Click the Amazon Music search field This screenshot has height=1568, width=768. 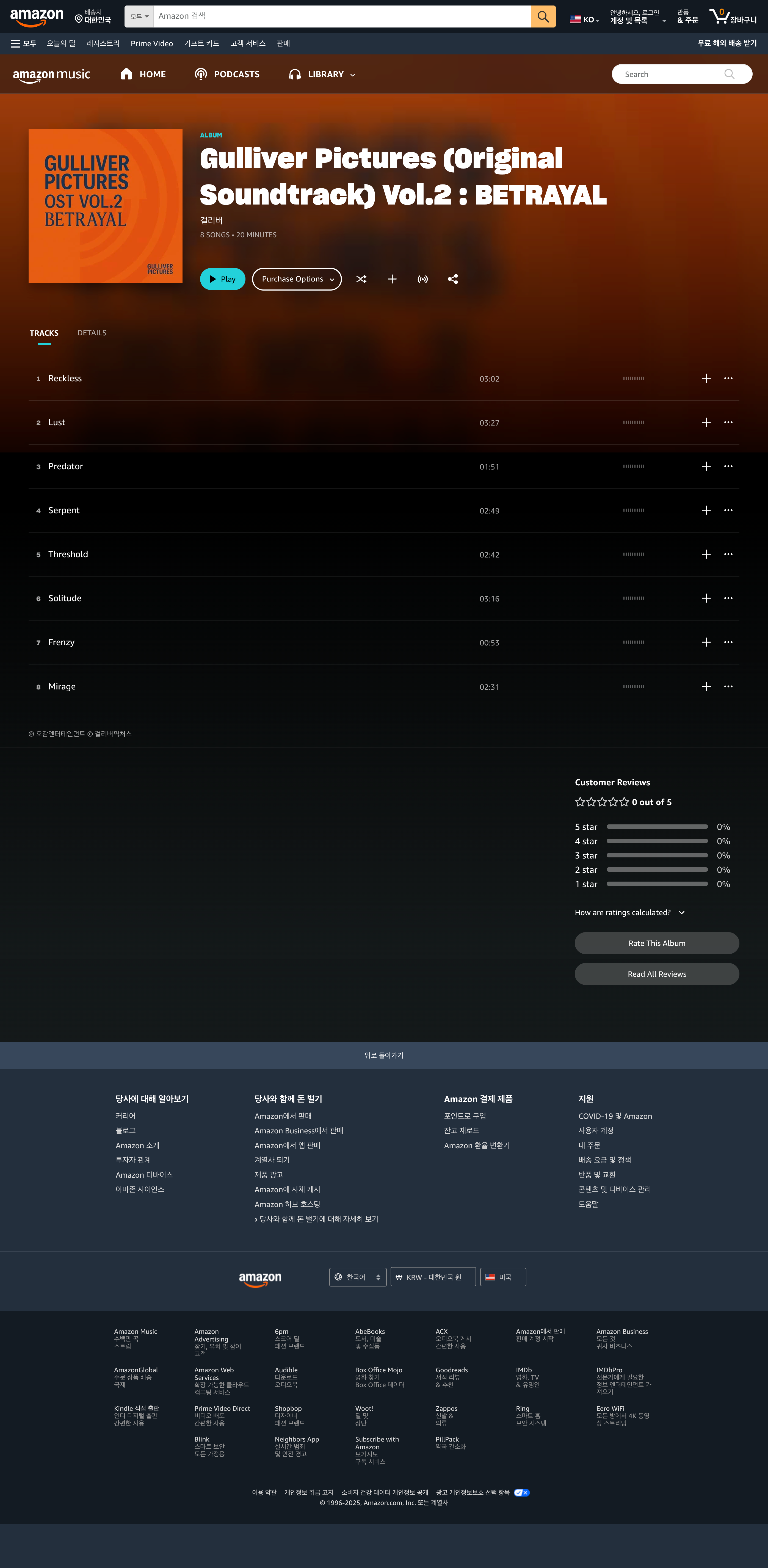pyautogui.click(x=682, y=74)
